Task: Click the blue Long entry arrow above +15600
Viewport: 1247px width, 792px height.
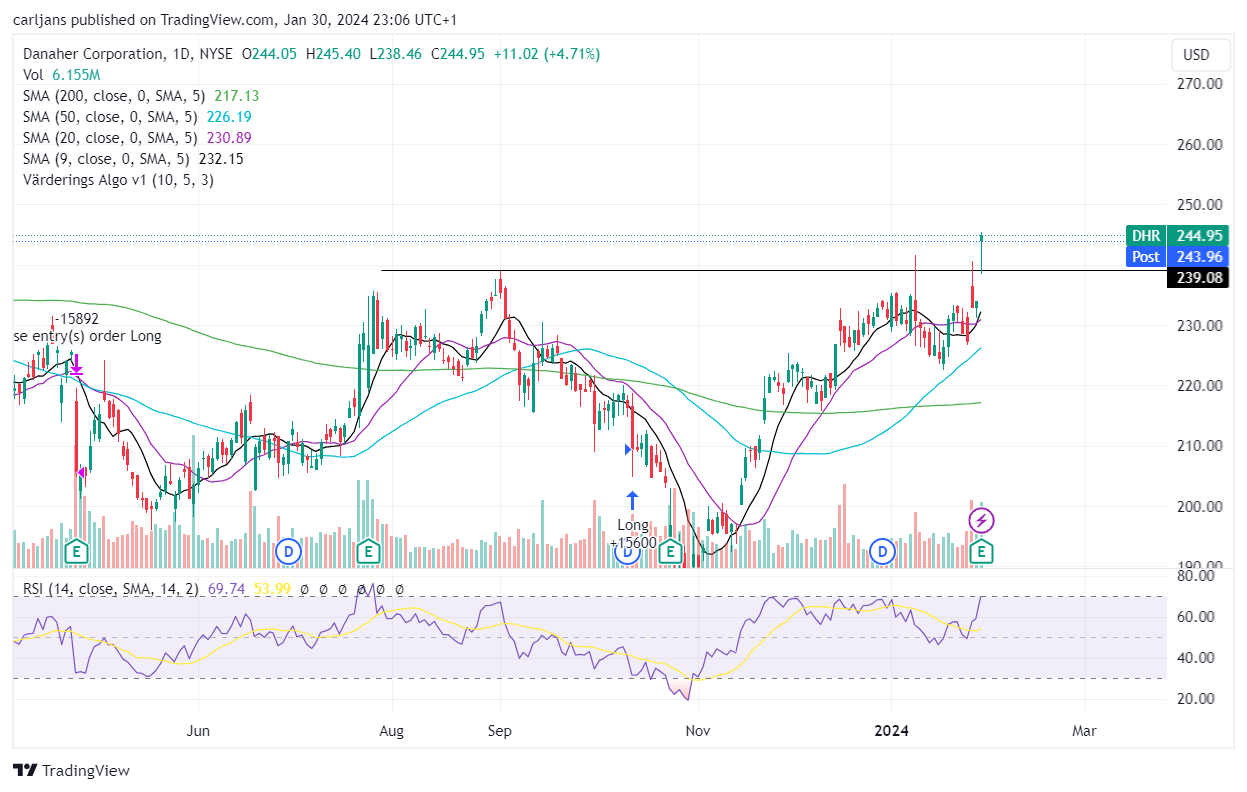Action: pos(632,500)
